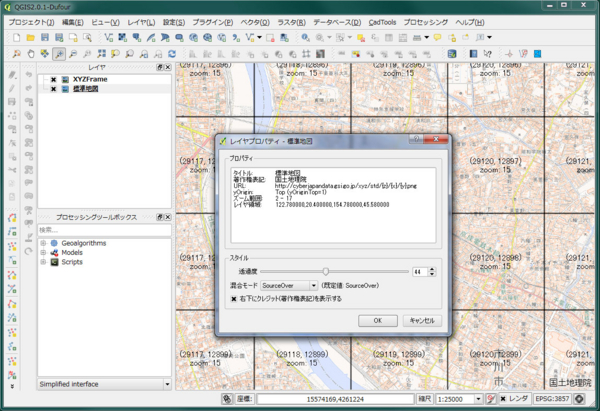Select the Measure ruler tool
The height and width of the screenshot is (411, 600).
tap(417, 38)
